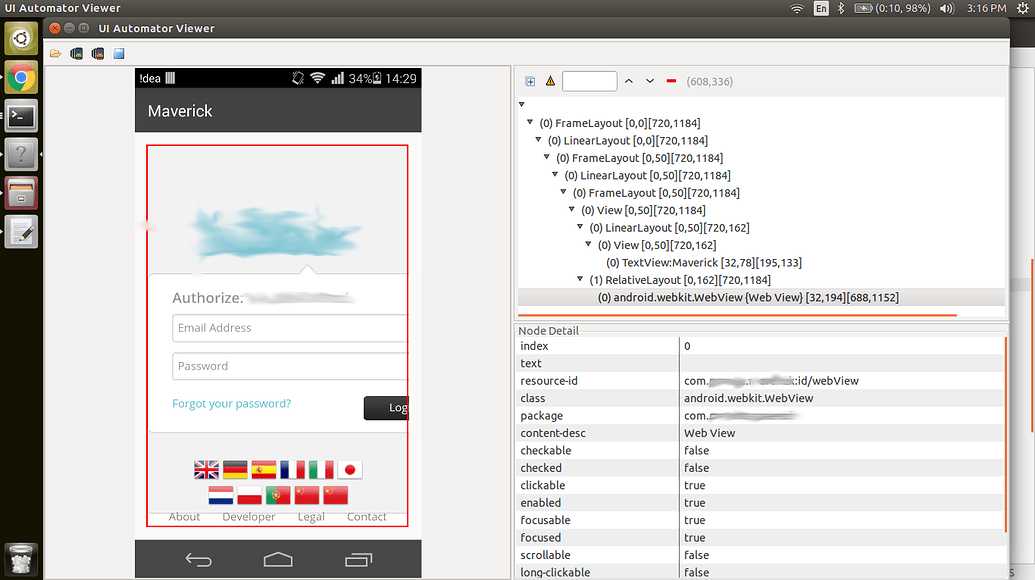
Task: Open a saved UI dump file
Action: tap(55, 54)
